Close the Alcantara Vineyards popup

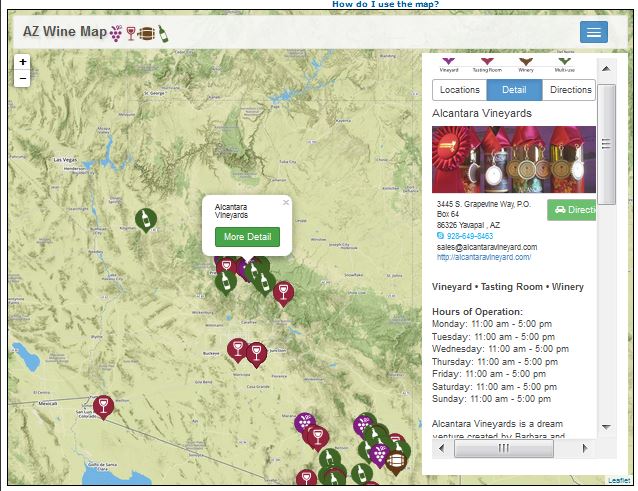[x=286, y=202]
